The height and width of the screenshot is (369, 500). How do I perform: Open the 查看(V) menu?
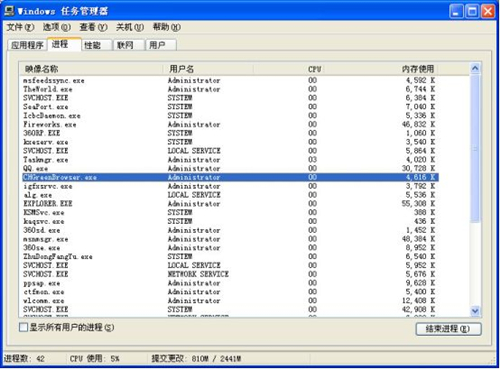coord(93,27)
